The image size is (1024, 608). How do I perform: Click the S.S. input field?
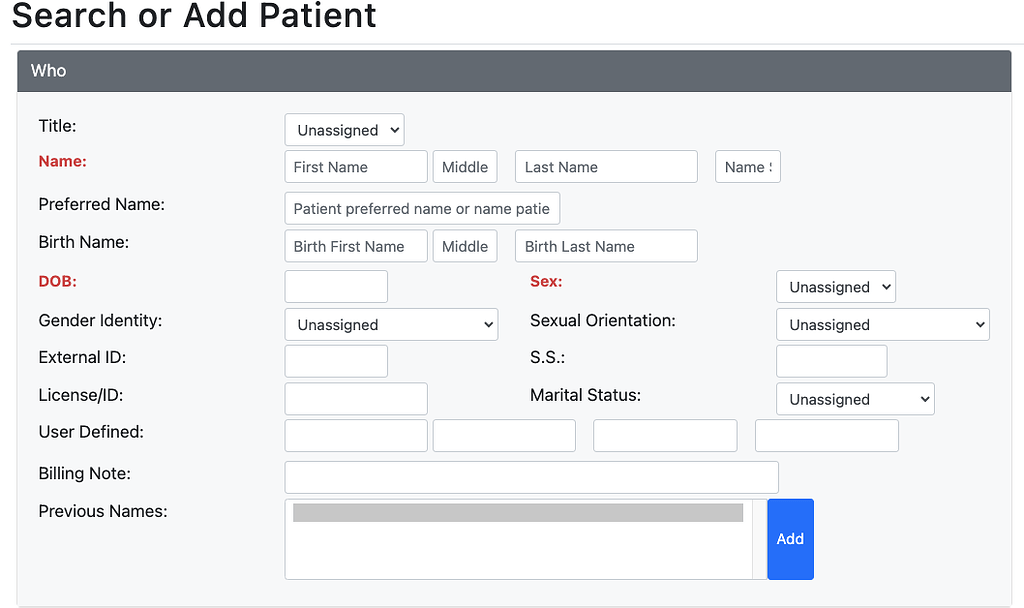[831, 360]
